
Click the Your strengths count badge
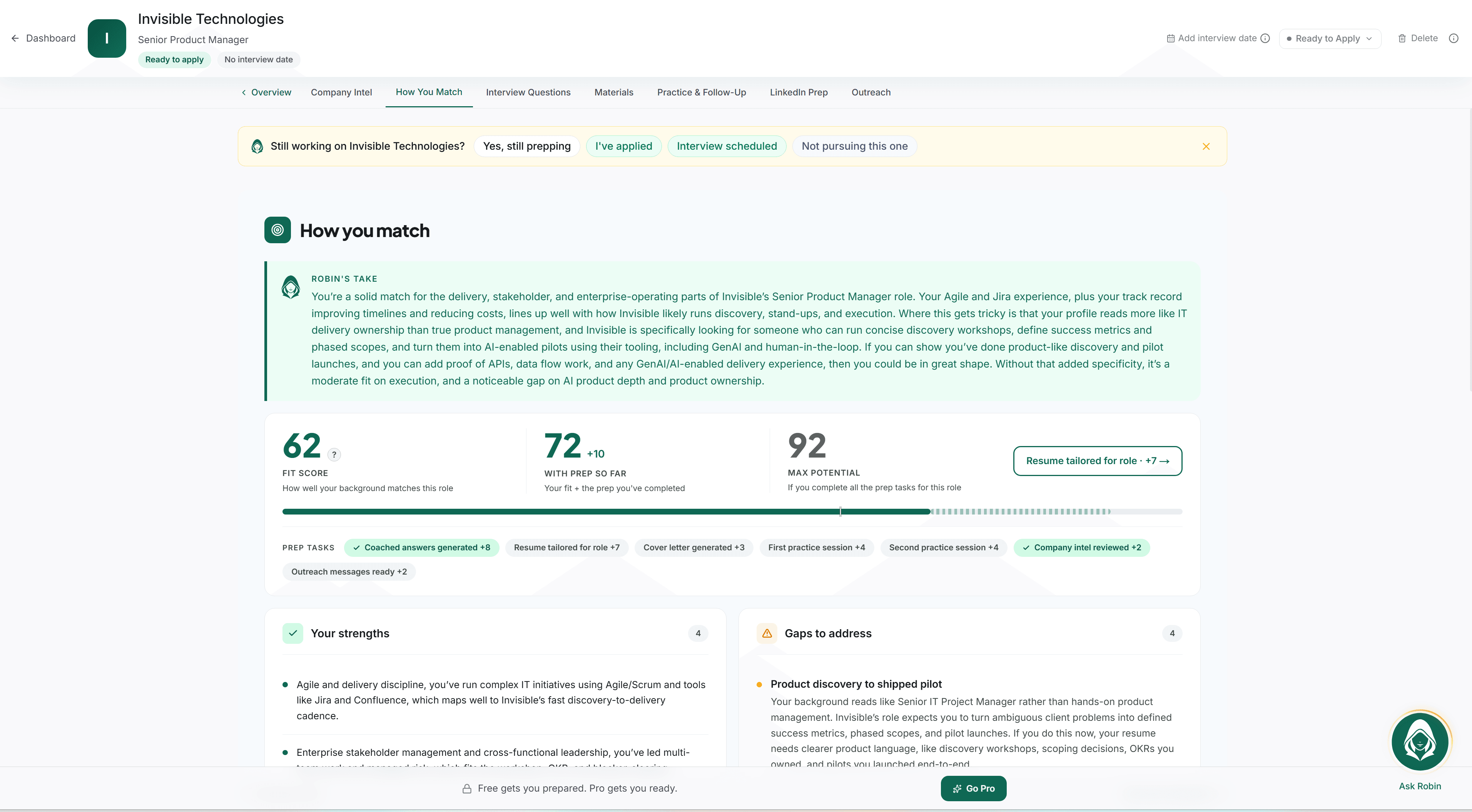click(698, 633)
